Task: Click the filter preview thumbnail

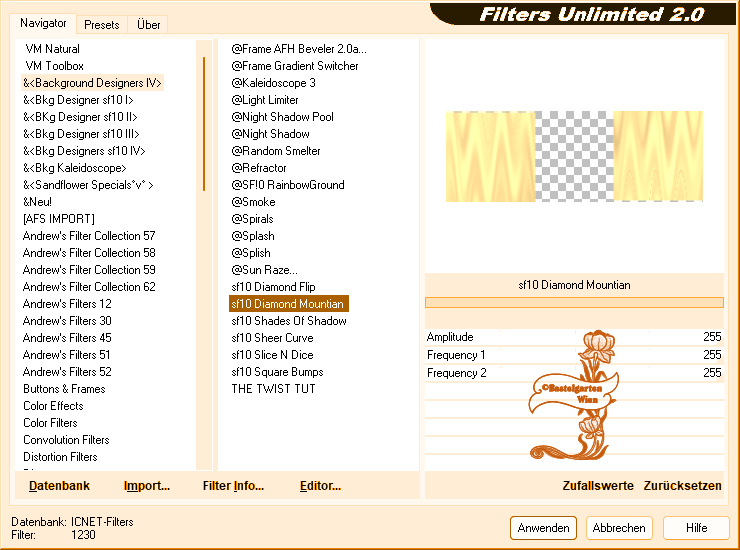Action: (x=574, y=156)
